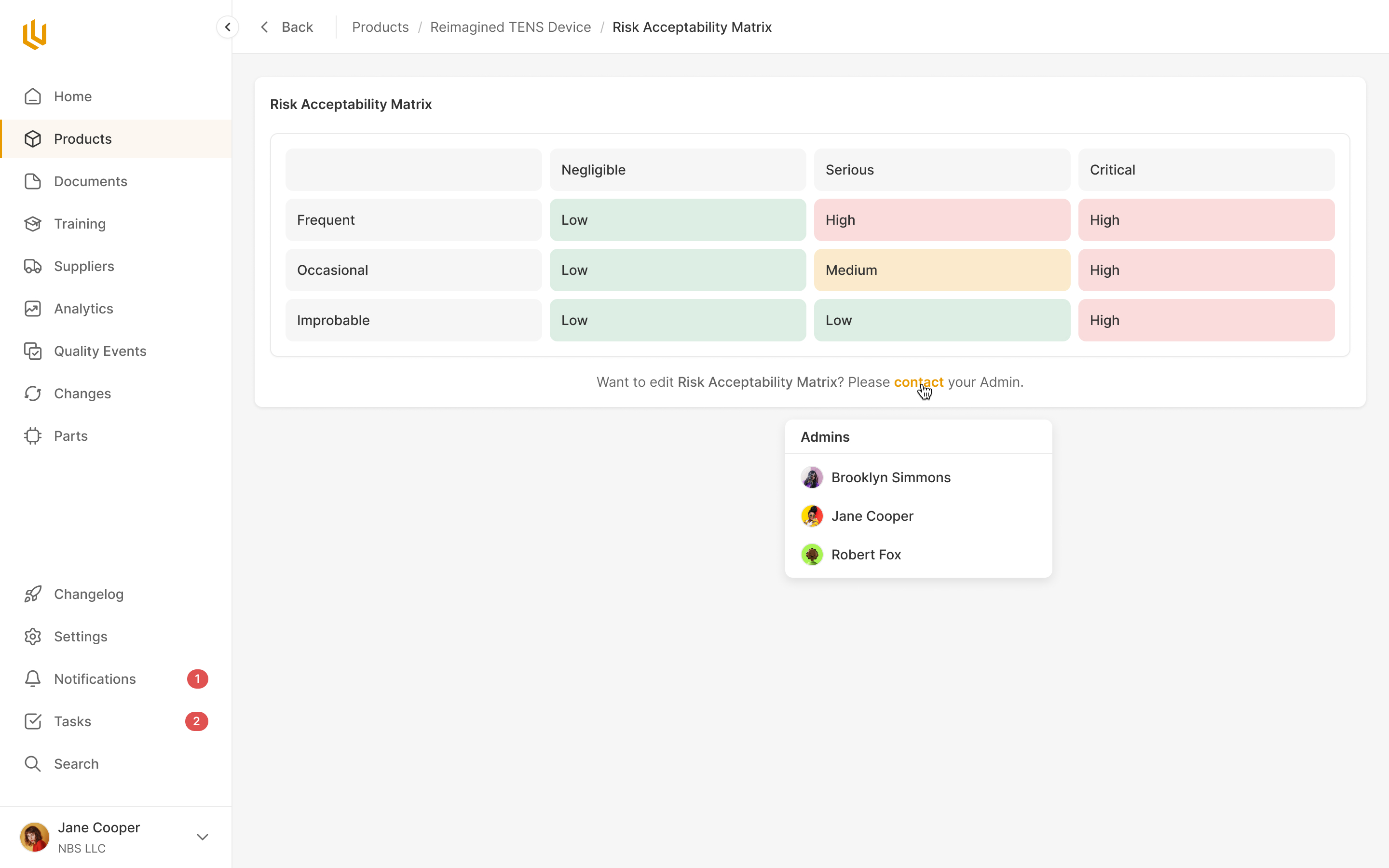1389x868 pixels.
Task: Click the Analytics chart icon
Action: (33, 309)
